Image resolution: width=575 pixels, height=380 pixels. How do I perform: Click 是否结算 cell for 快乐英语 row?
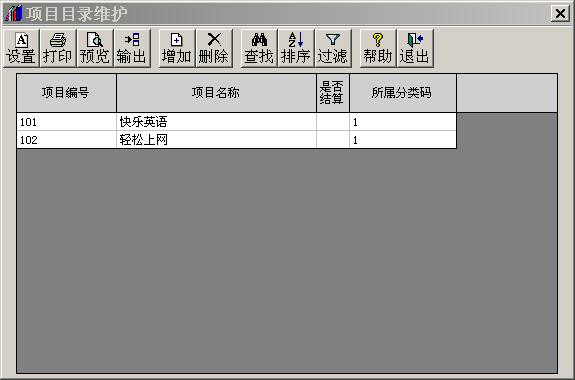click(x=333, y=122)
